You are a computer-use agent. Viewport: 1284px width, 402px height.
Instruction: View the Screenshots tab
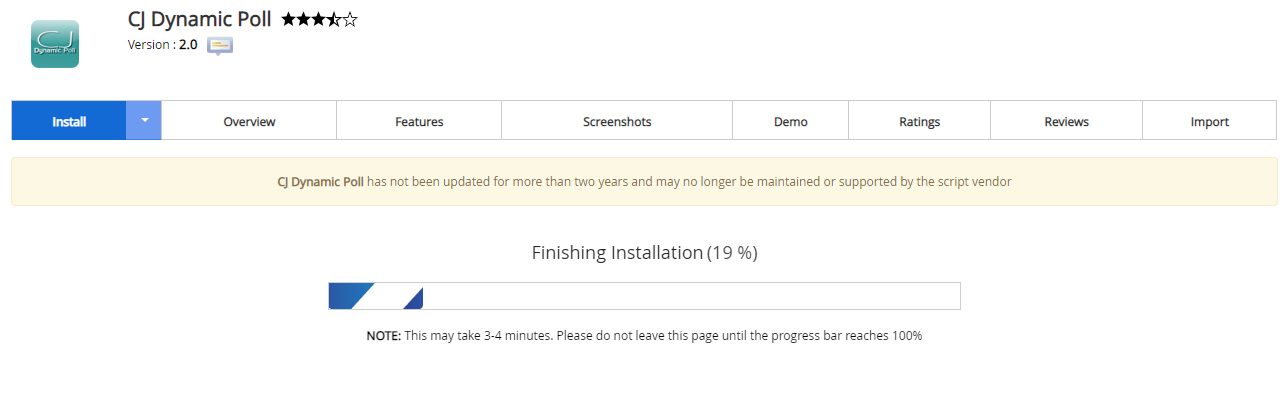[617, 121]
